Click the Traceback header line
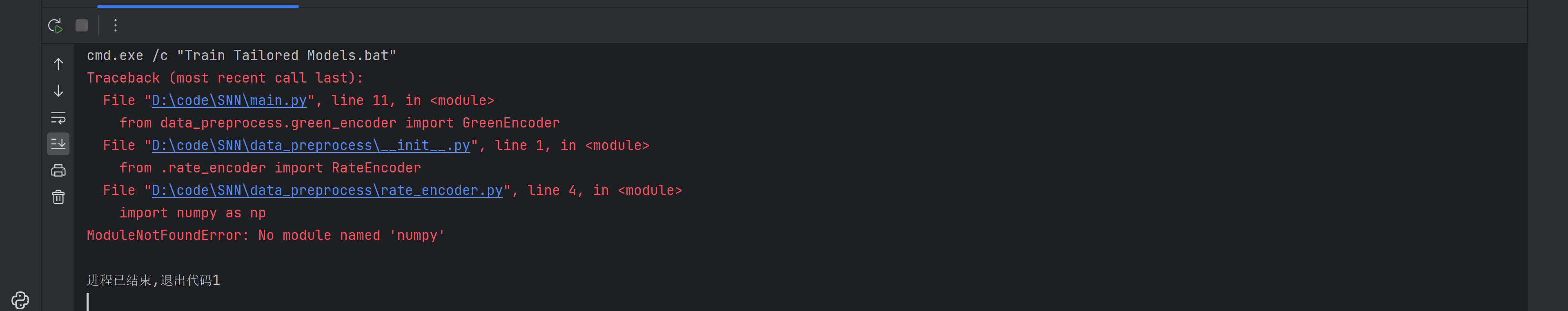The image size is (1568, 311). coord(225,78)
